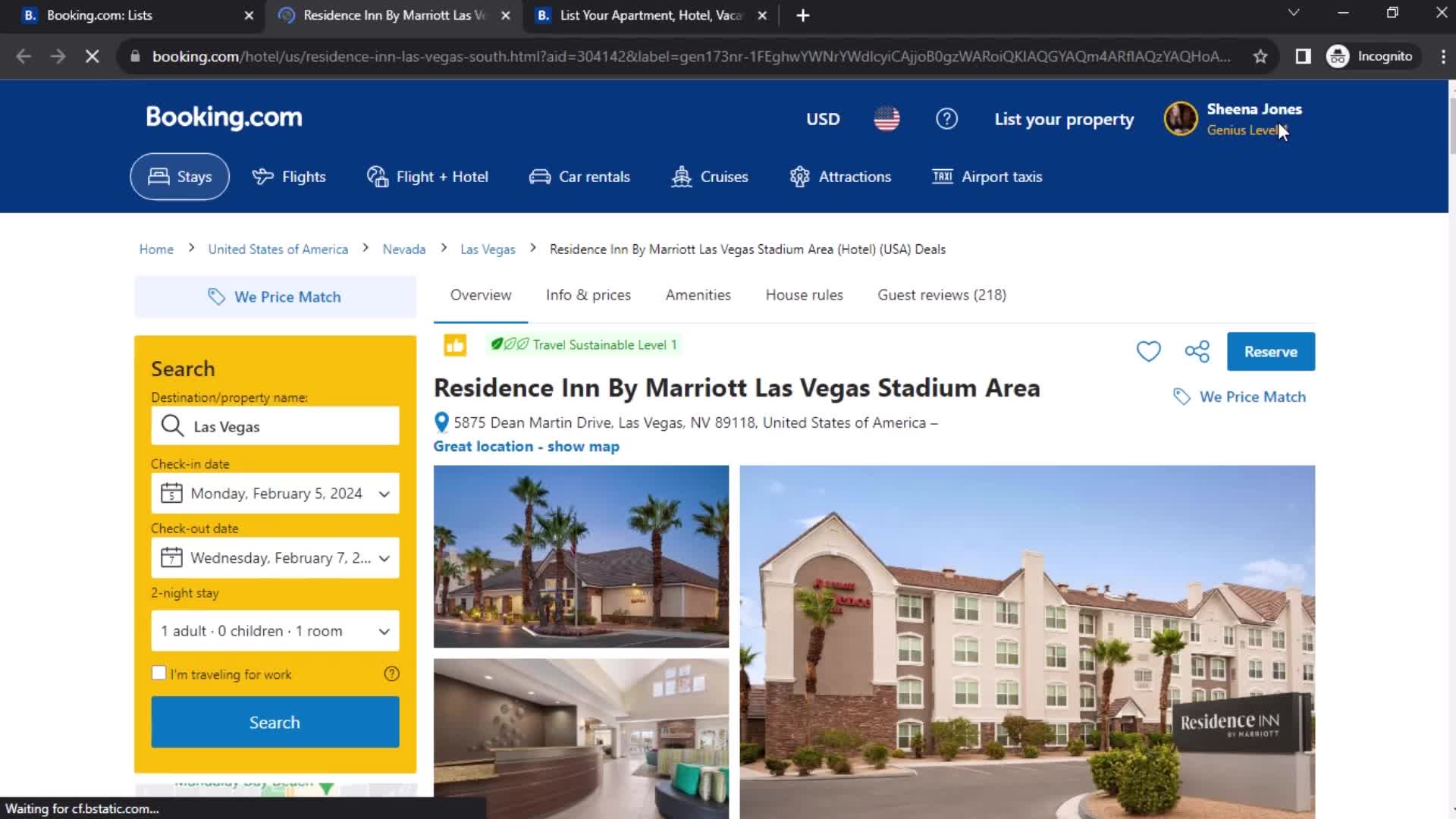Image resolution: width=1456 pixels, height=819 pixels.
Task: Open customer help question mark icon
Action: coord(946,119)
